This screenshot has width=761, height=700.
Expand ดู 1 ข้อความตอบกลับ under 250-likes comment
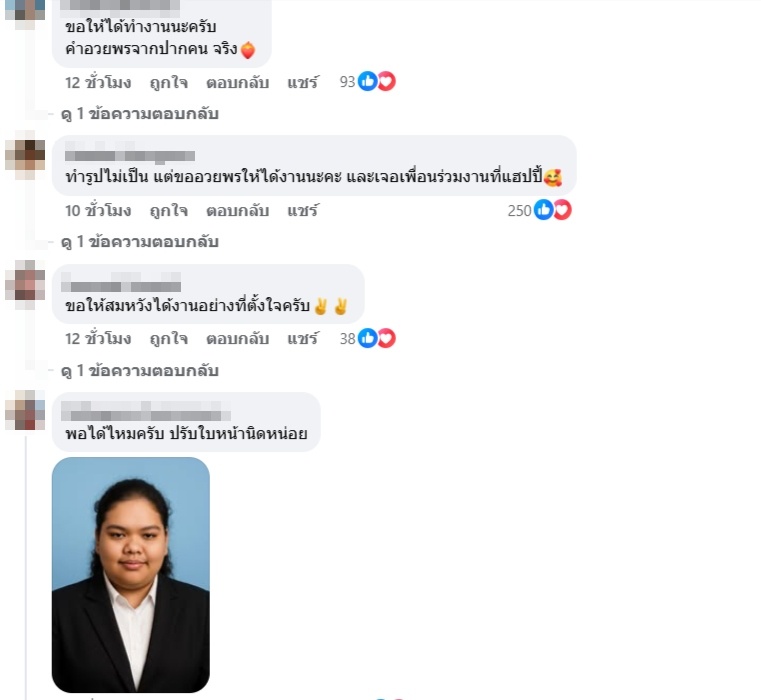pyautogui.click(x=140, y=242)
